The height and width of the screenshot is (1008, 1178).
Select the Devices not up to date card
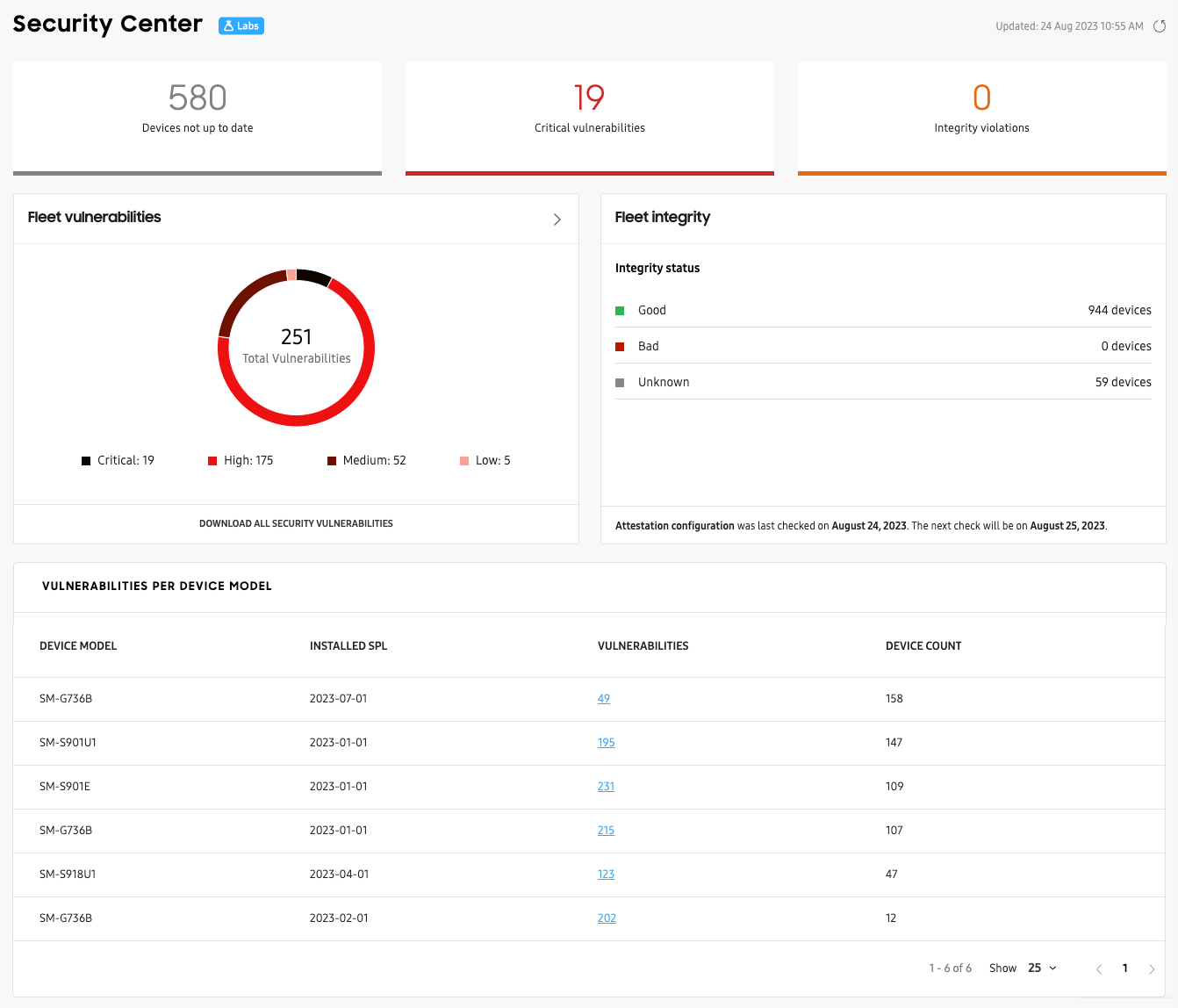[198, 117]
